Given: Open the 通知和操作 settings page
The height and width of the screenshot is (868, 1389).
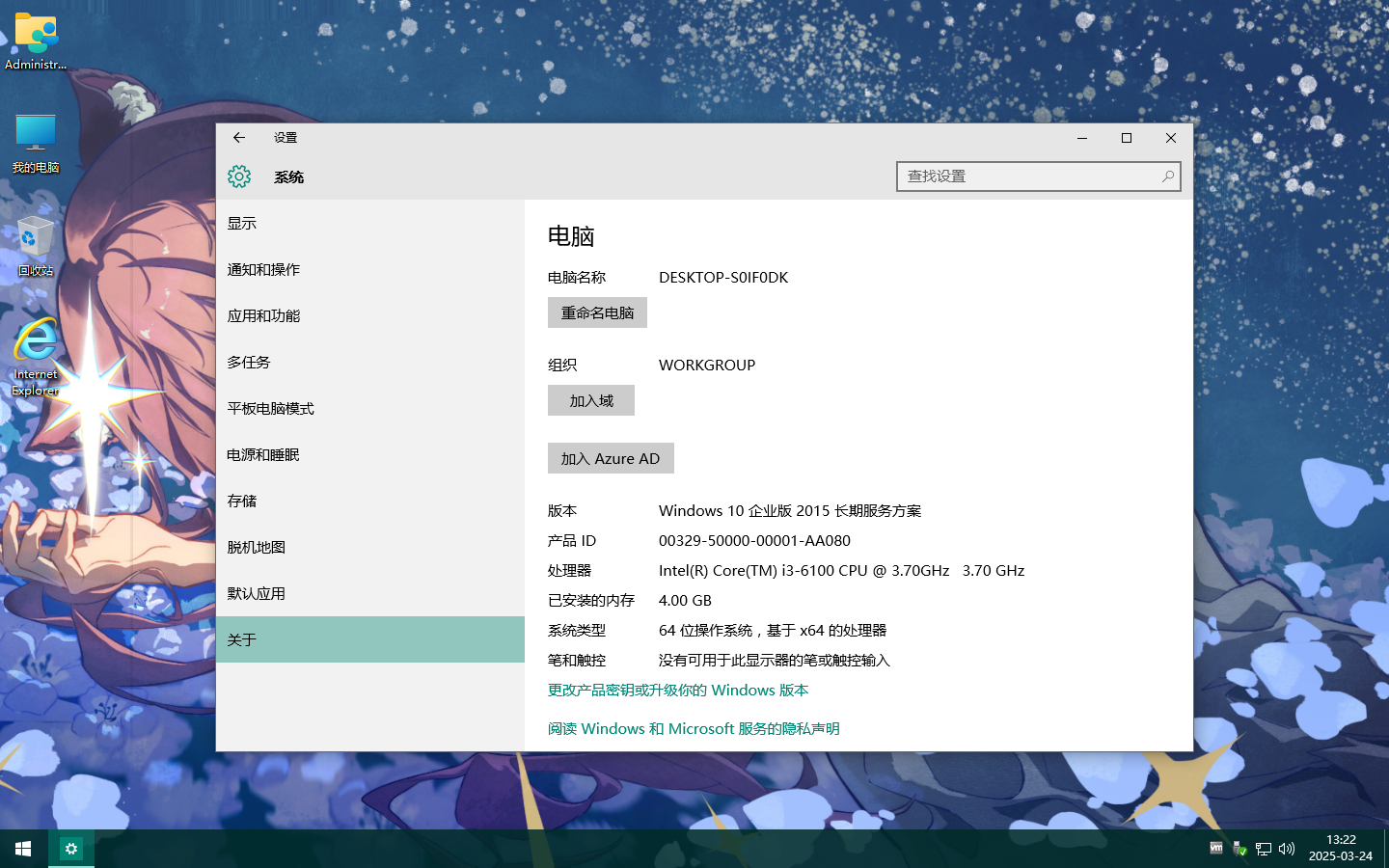Looking at the screenshot, I should pos(370,269).
